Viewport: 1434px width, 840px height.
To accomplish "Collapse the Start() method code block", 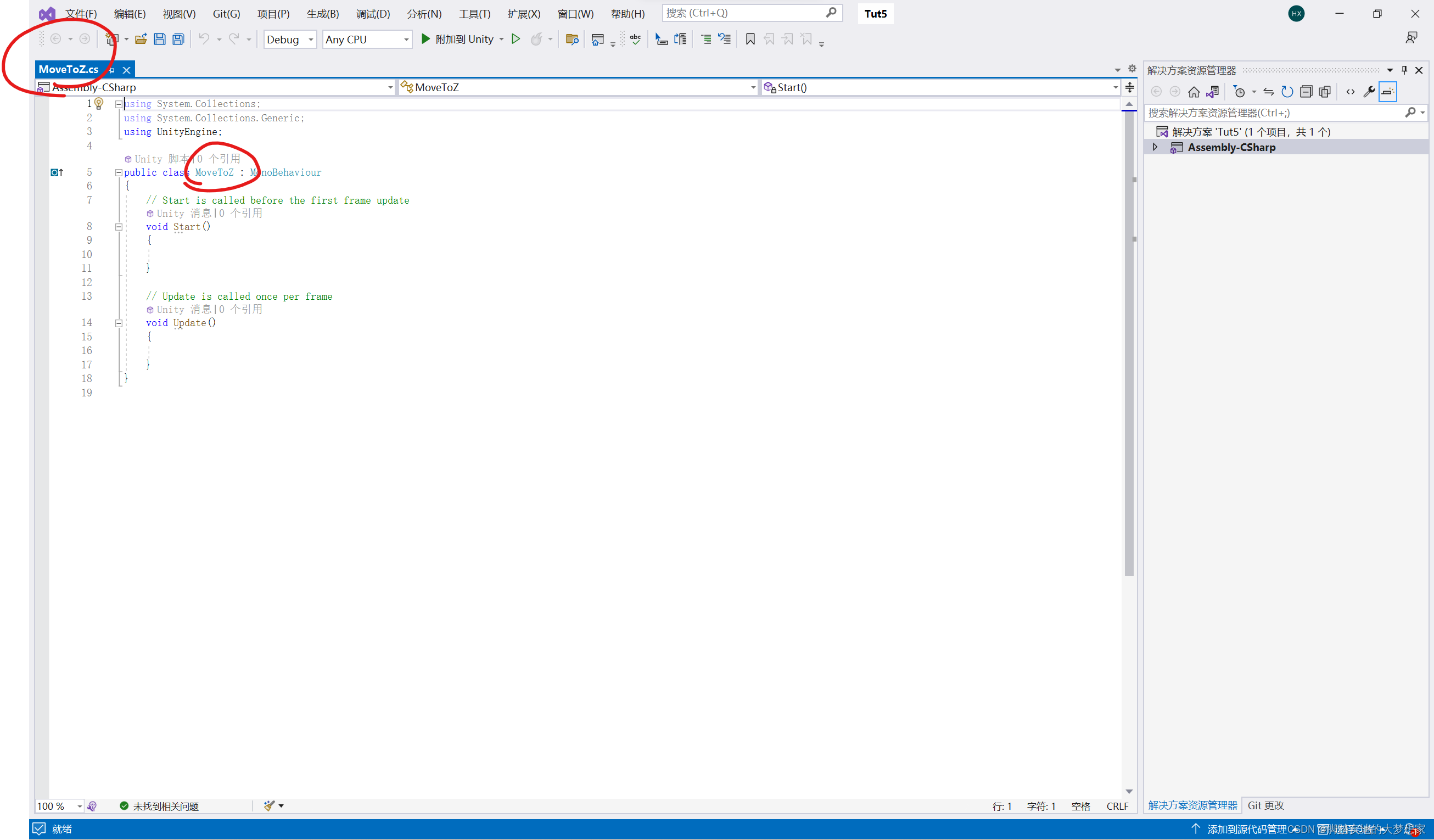I will (x=119, y=227).
